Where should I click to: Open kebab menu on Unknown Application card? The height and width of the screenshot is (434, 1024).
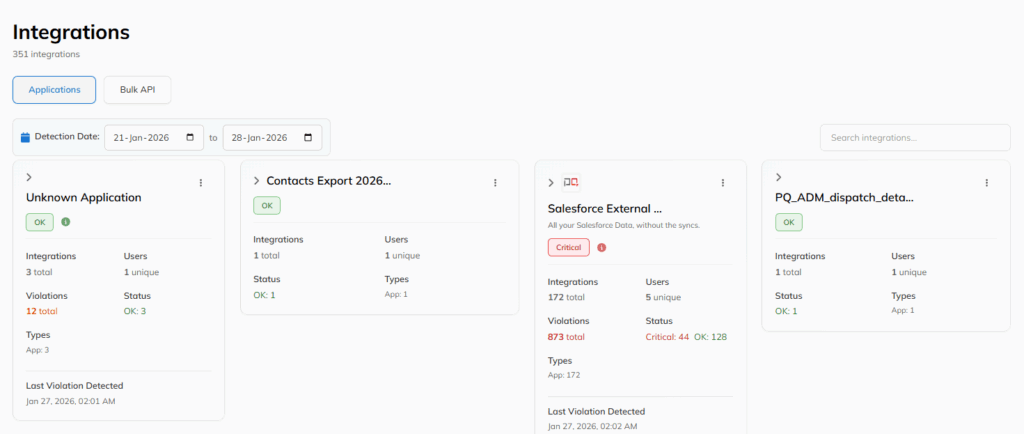(x=201, y=182)
